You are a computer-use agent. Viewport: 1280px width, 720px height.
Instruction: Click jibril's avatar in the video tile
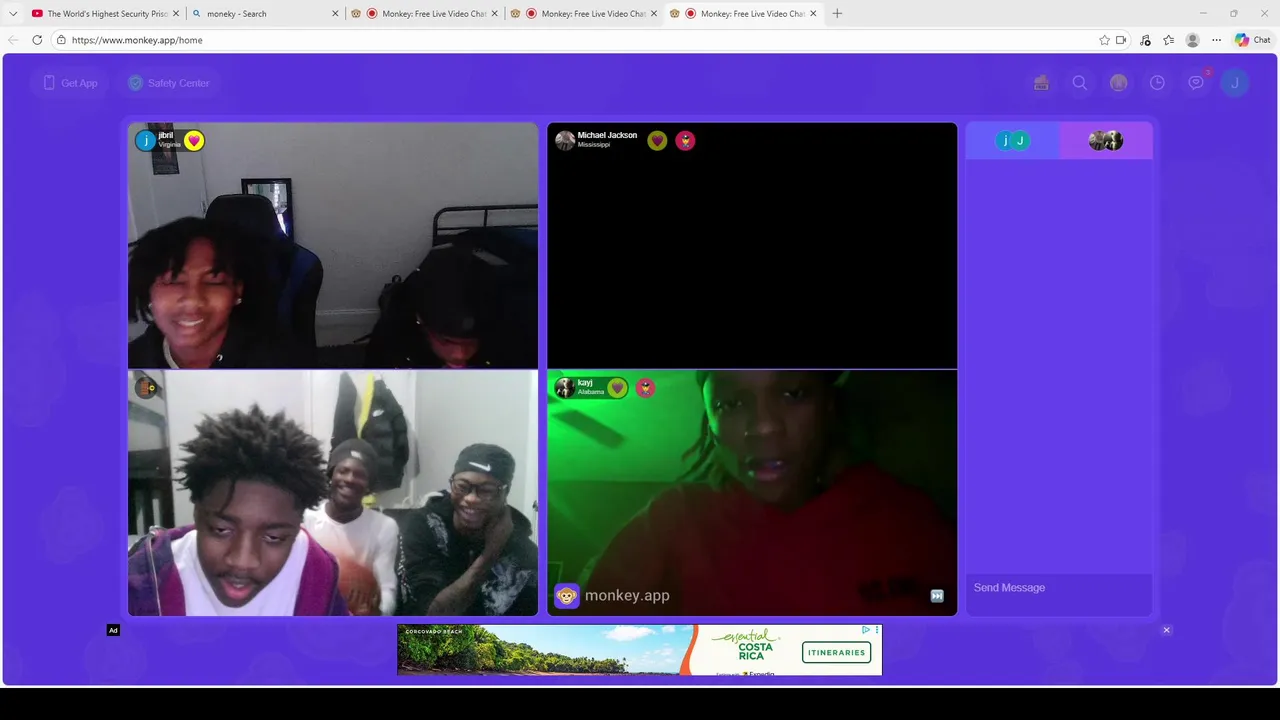tap(146, 141)
